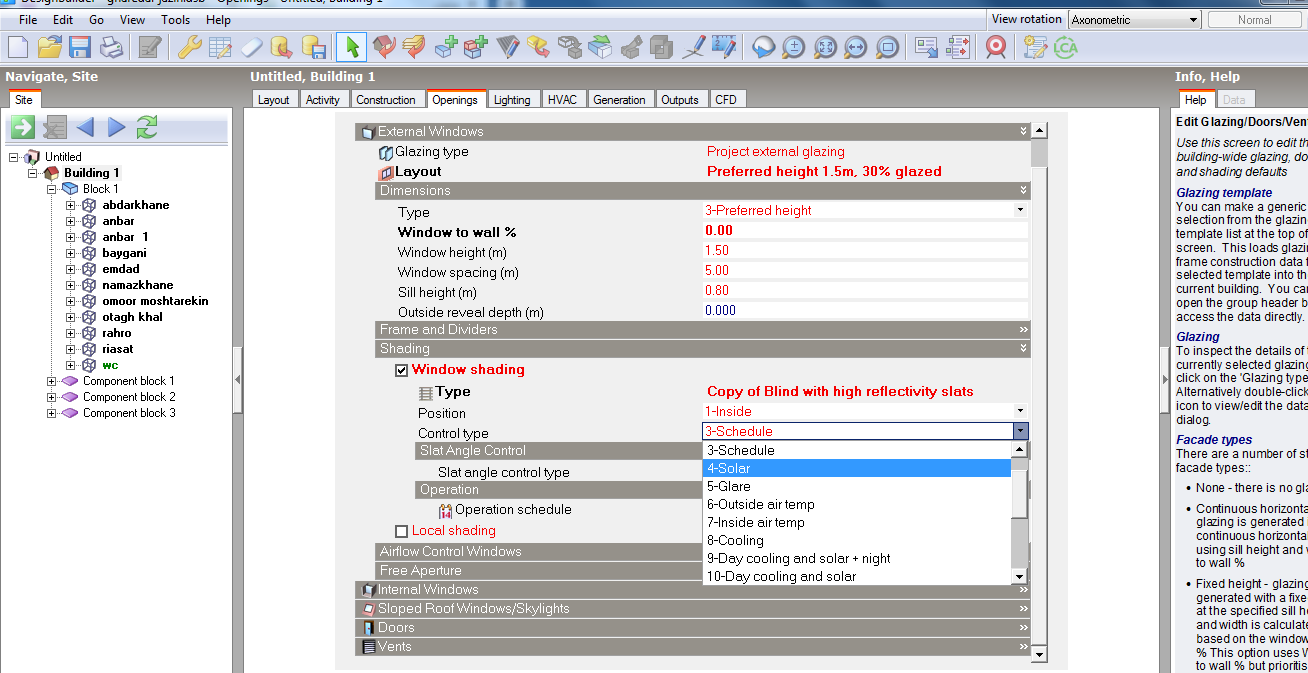Disable the Window shading checkbox
1308x673 pixels.
(402, 370)
